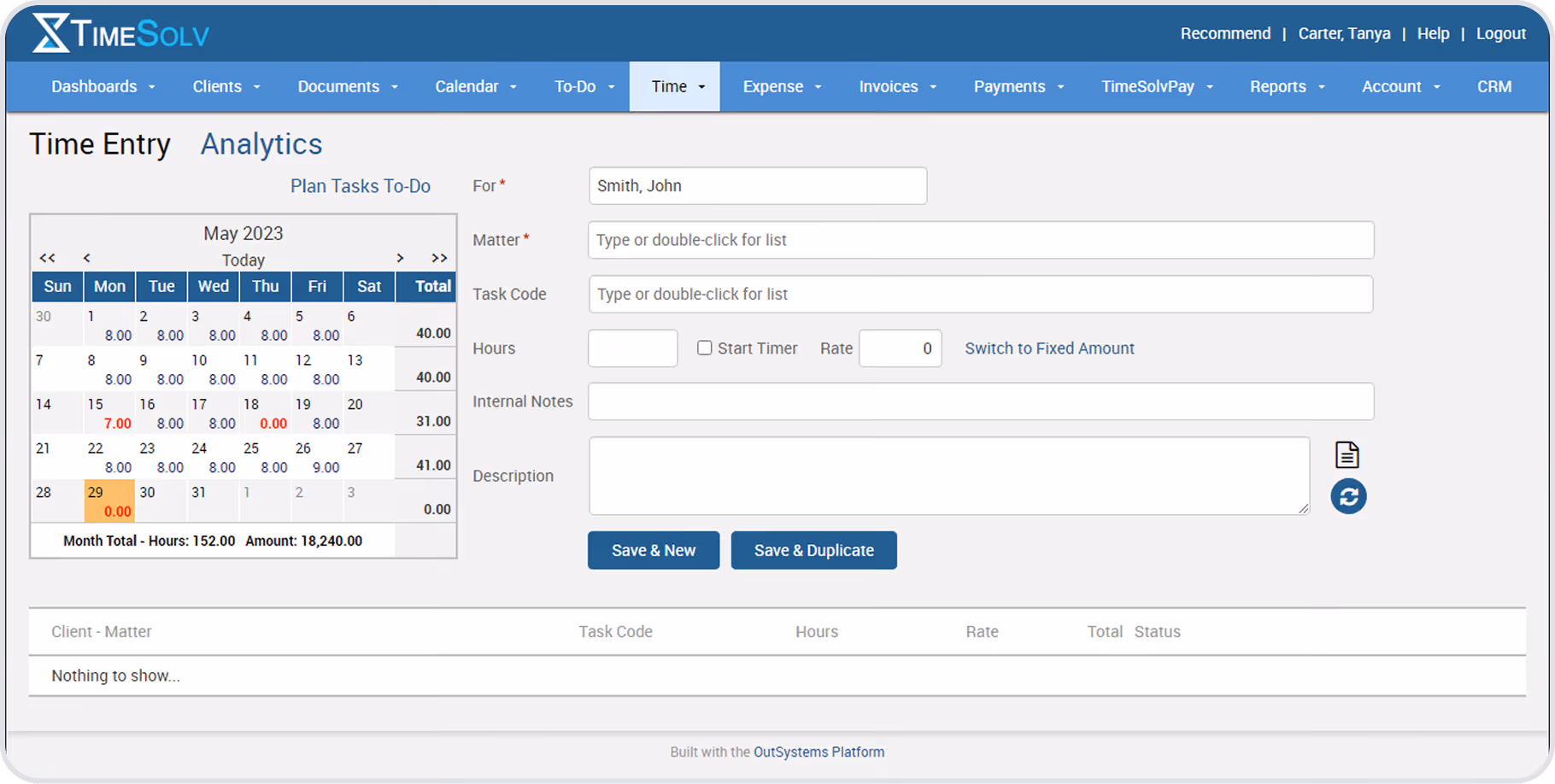Expand the To-Do menu

tap(584, 86)
